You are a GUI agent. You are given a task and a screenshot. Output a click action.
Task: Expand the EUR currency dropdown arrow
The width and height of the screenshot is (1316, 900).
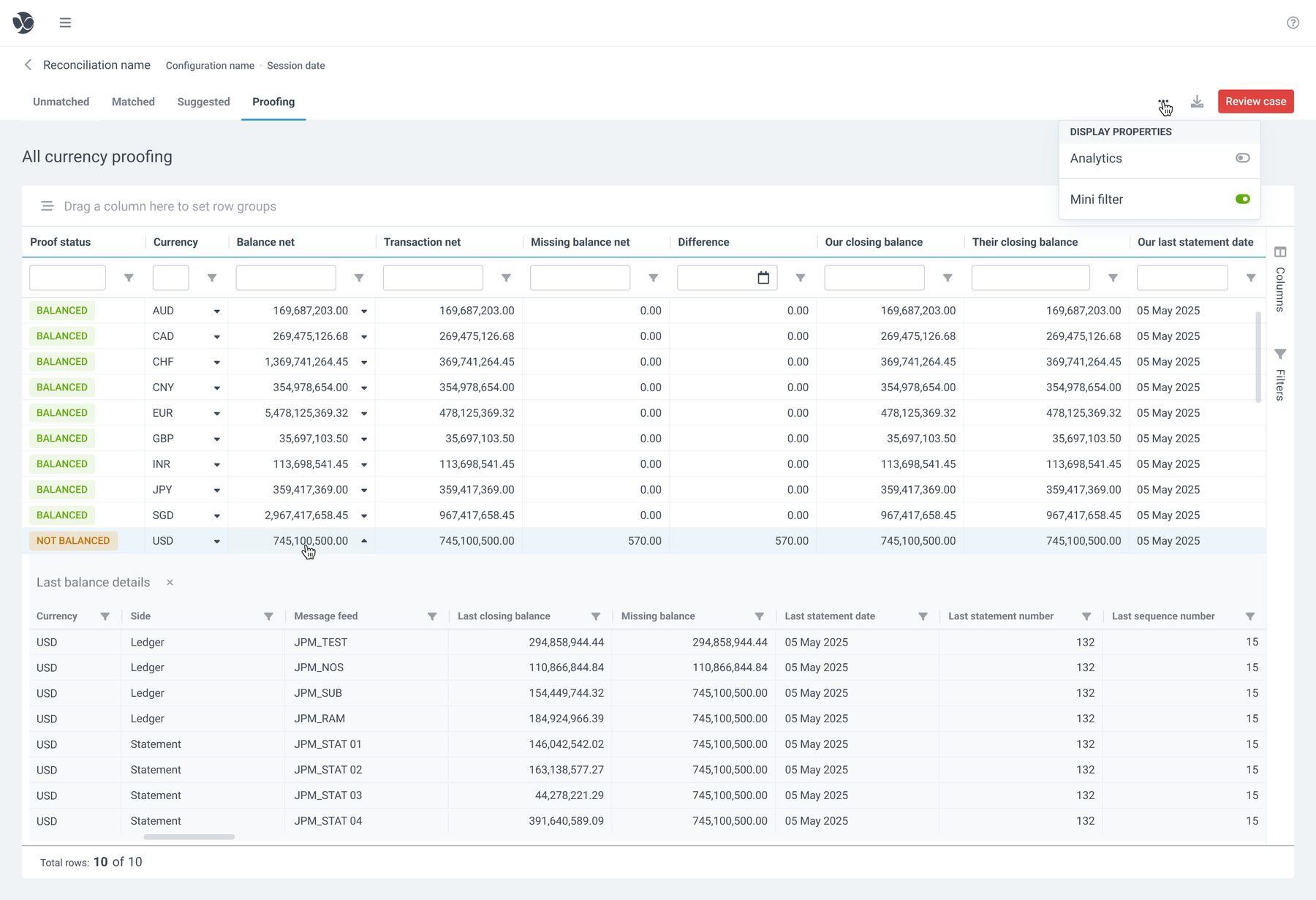click(217, 414)
